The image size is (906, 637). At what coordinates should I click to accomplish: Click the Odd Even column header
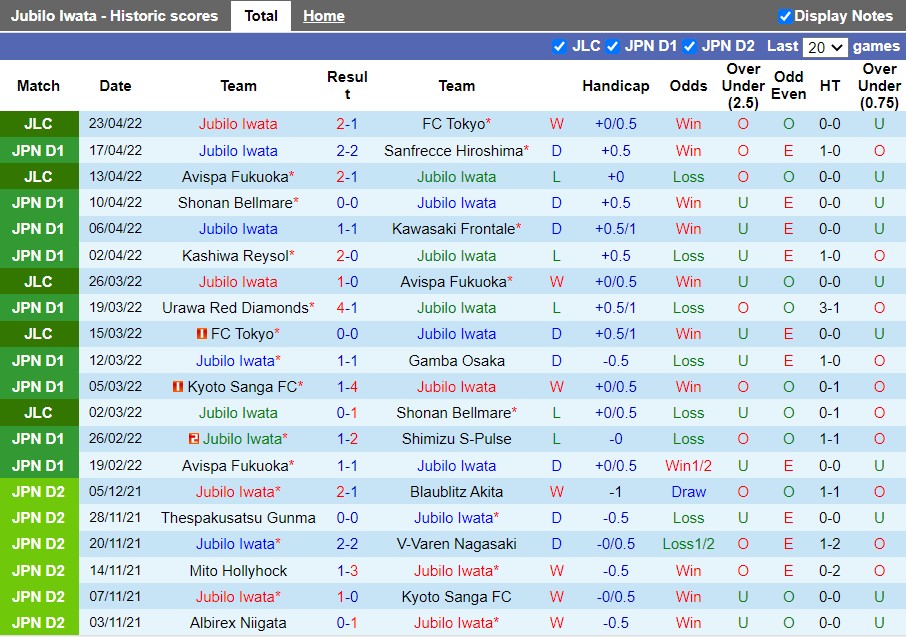click(x=789, y=86)
